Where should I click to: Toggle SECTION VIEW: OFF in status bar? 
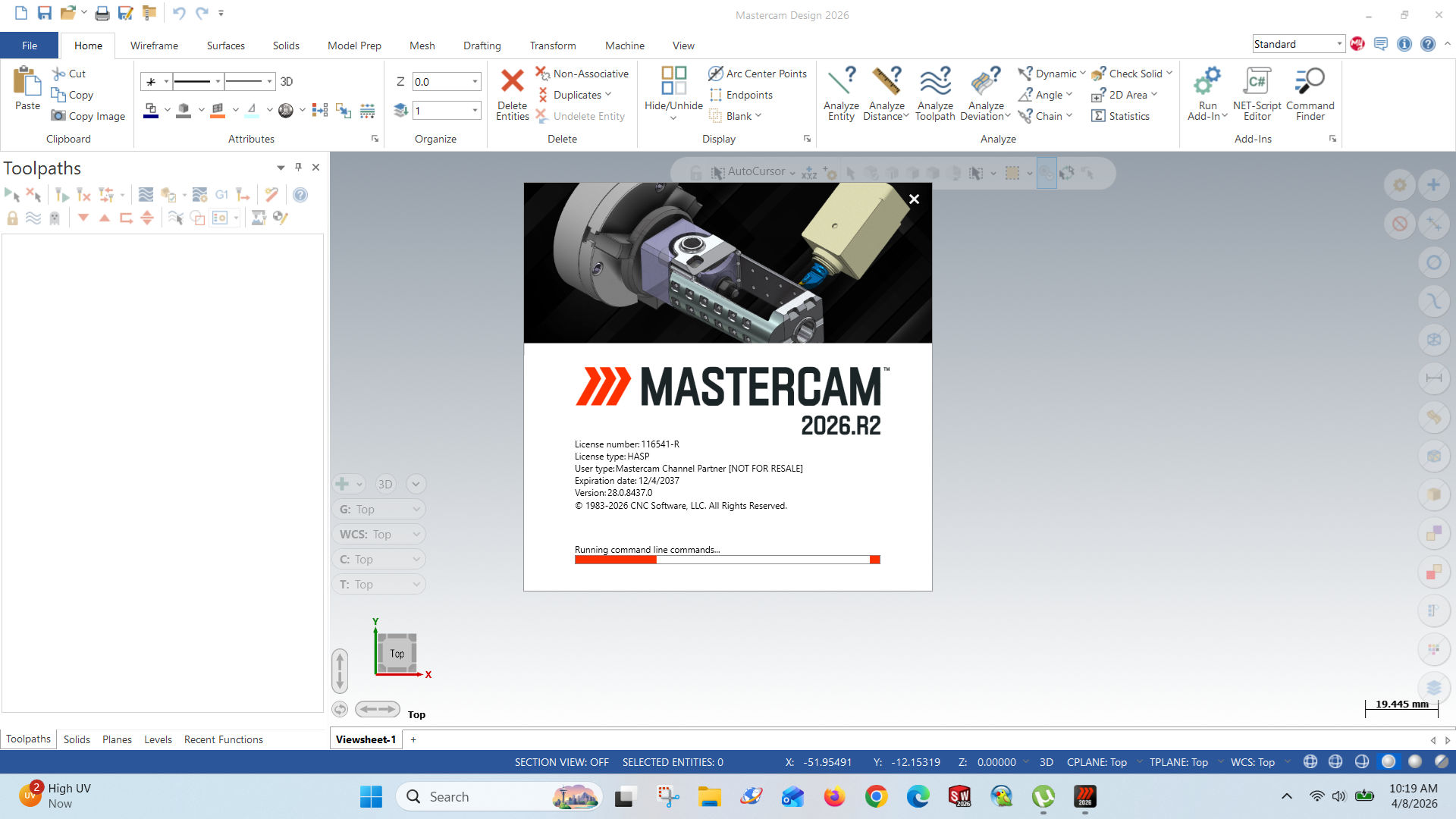pyautogui.click(x=561, y=762)
